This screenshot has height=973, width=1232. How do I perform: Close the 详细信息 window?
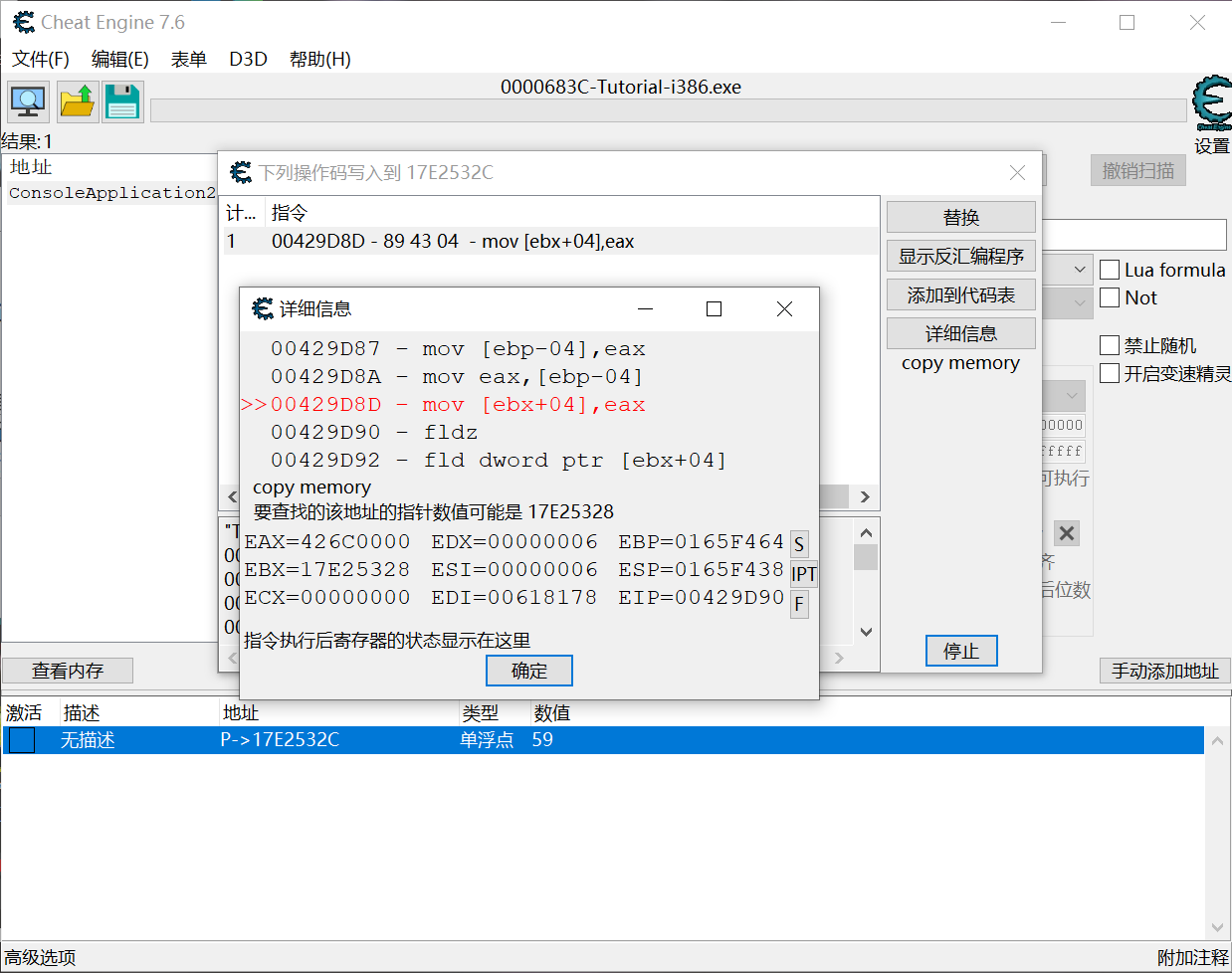784,309
